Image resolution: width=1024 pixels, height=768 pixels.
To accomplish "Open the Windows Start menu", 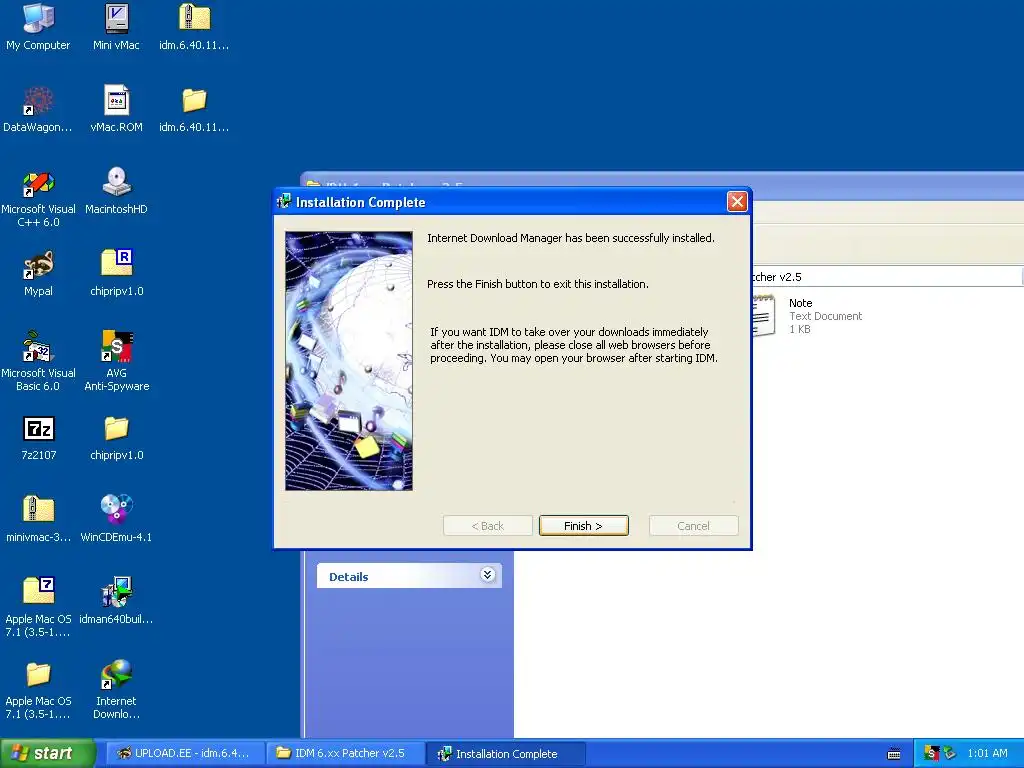I will [x=48, y=754].
